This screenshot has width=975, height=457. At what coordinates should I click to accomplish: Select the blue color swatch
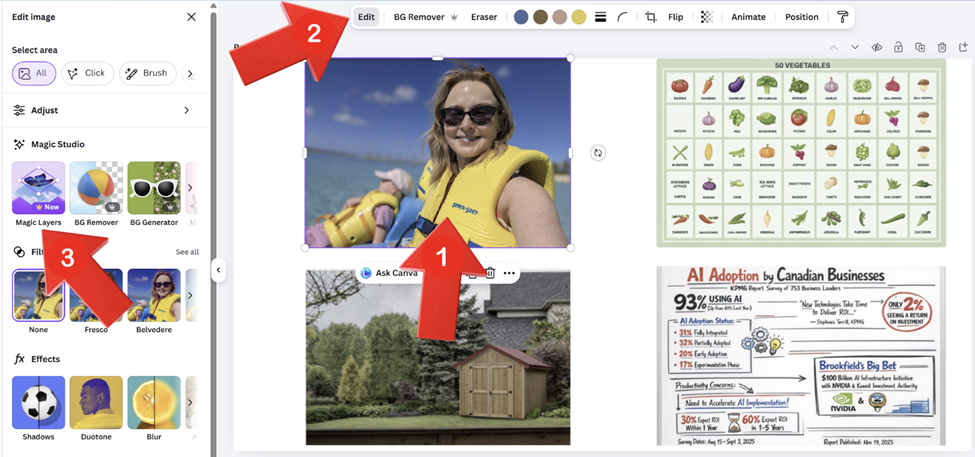click(521, 17)
